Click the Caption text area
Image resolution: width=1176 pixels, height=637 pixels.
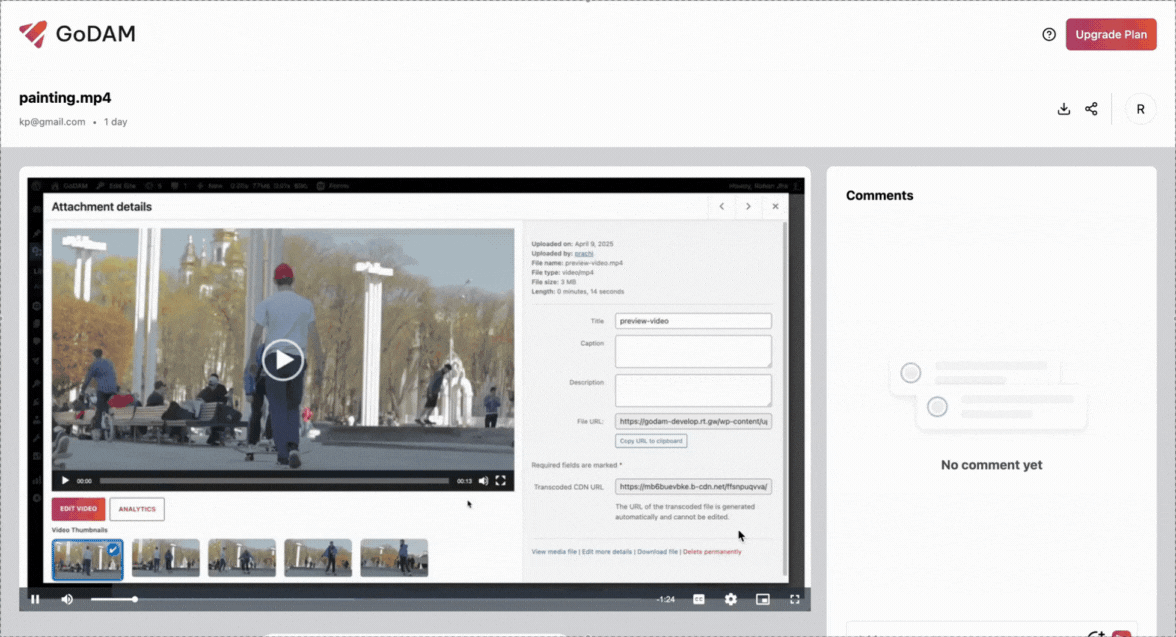[x=693, y=351]
